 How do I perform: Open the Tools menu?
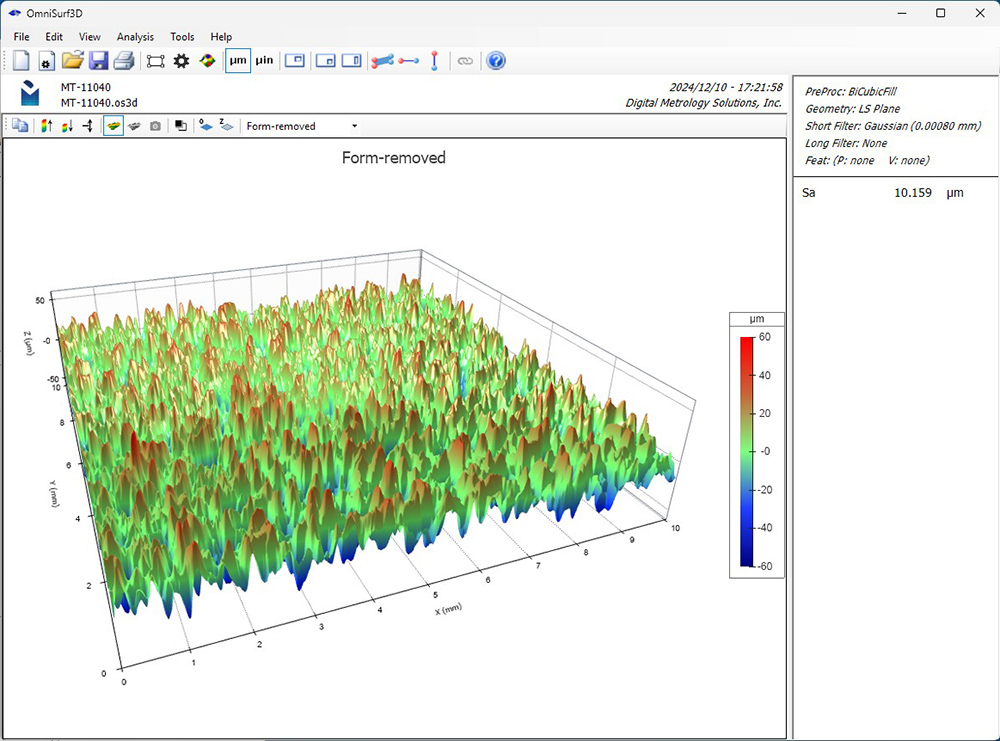pyautogui.click(x=182, y=36)
